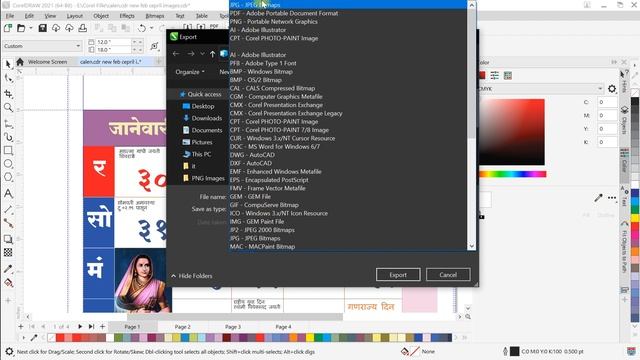Screen dimensions: 640x360
Task: Click the K value input field
Action: [607, 142]
